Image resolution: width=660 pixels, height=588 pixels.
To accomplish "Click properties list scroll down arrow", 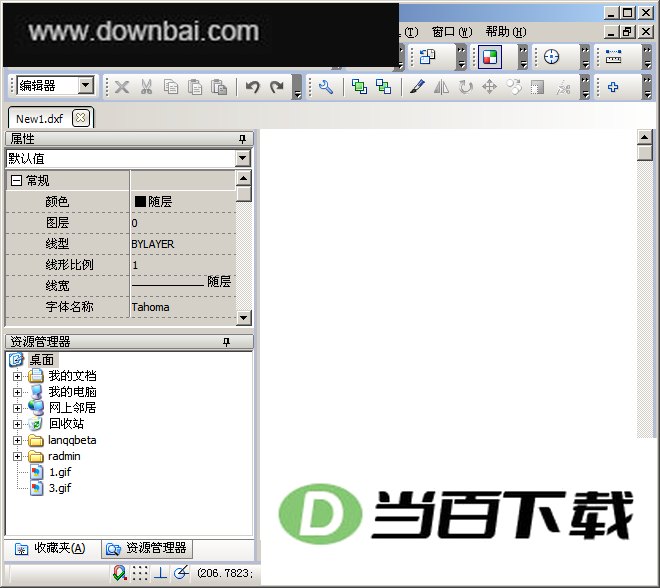I will 244,317.
